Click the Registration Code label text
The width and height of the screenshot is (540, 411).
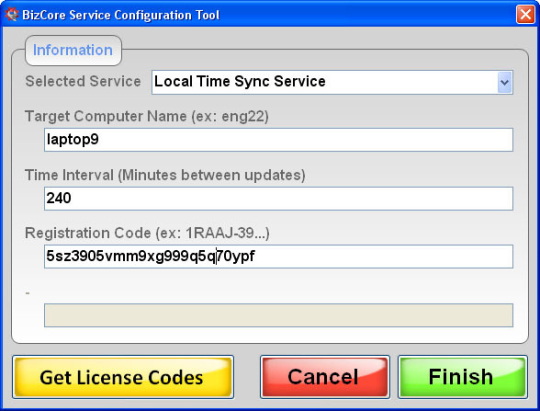(x=147, y=233)
